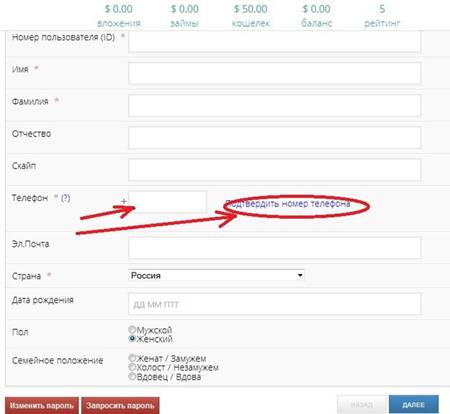Screen dimensions: 450x414
Task: Focus the Дата рождения date field
Action: tap(274, 304)
